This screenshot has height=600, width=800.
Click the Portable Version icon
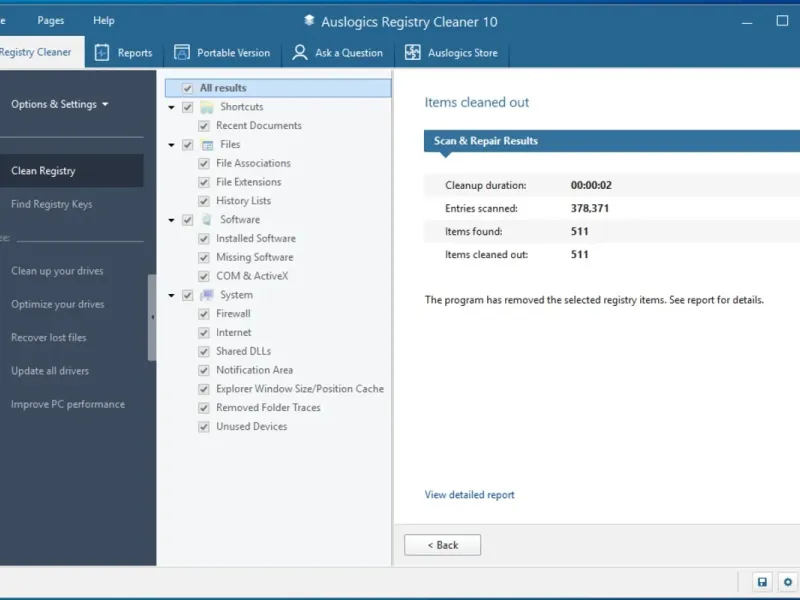pyautogui.click(x=181, y=53)
